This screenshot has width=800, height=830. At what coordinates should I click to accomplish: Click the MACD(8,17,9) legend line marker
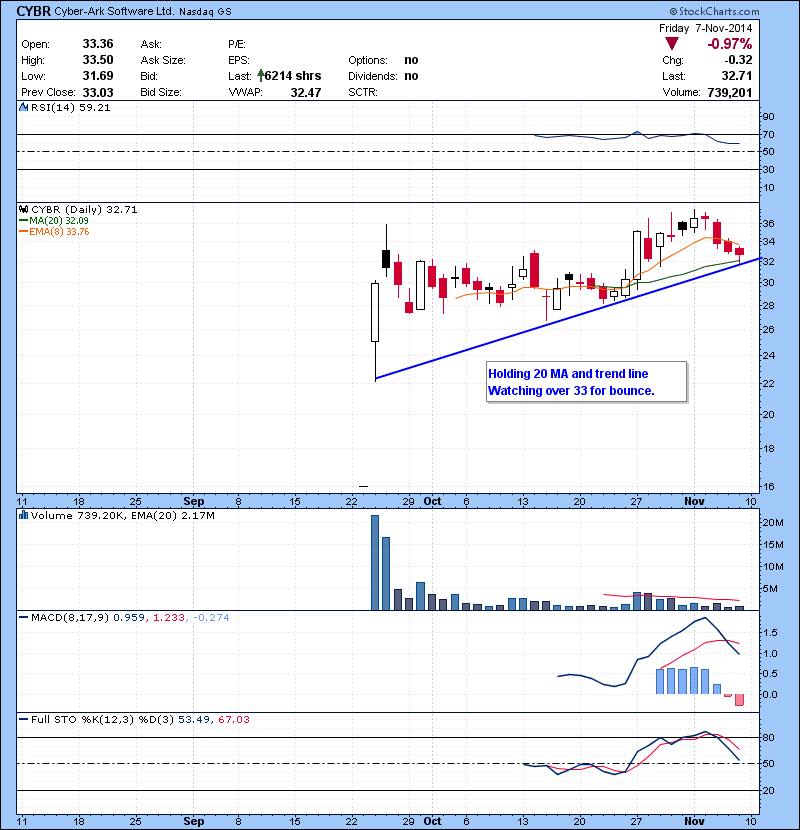[x=23, y=617]
